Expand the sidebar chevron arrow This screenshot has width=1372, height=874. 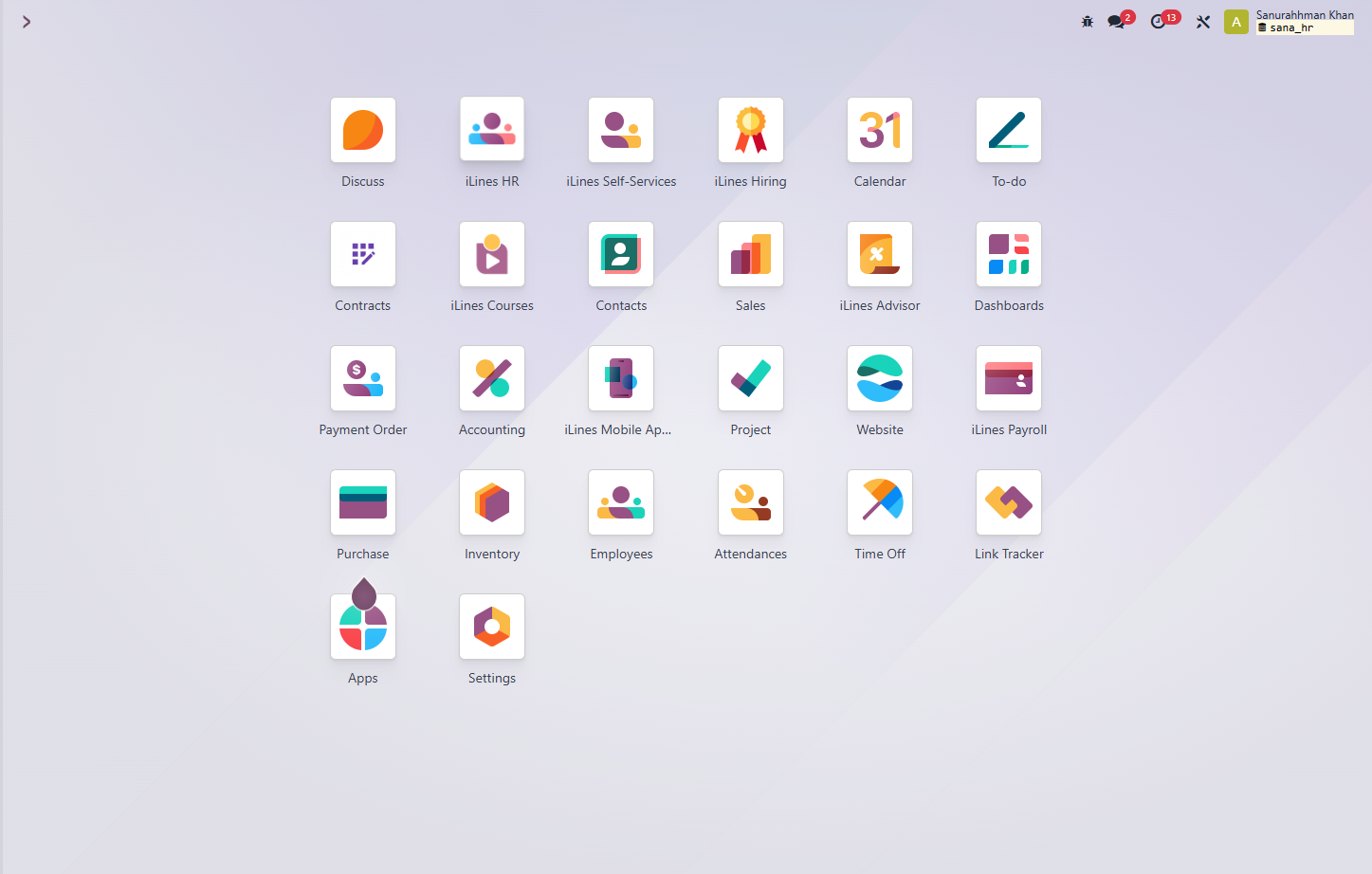(x=27, y=22)
